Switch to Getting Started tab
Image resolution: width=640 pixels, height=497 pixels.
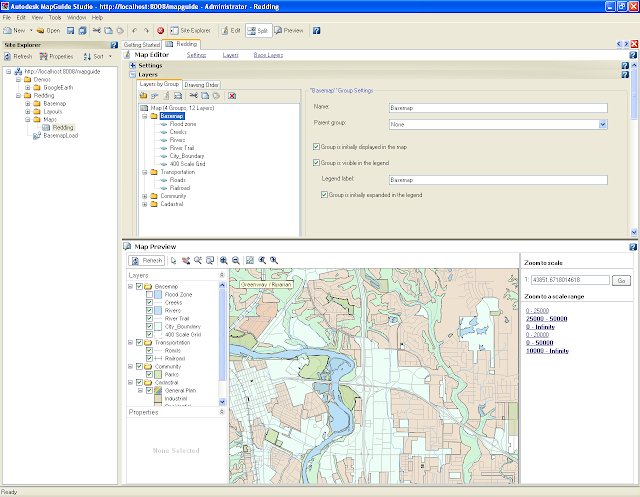(142, 44)
